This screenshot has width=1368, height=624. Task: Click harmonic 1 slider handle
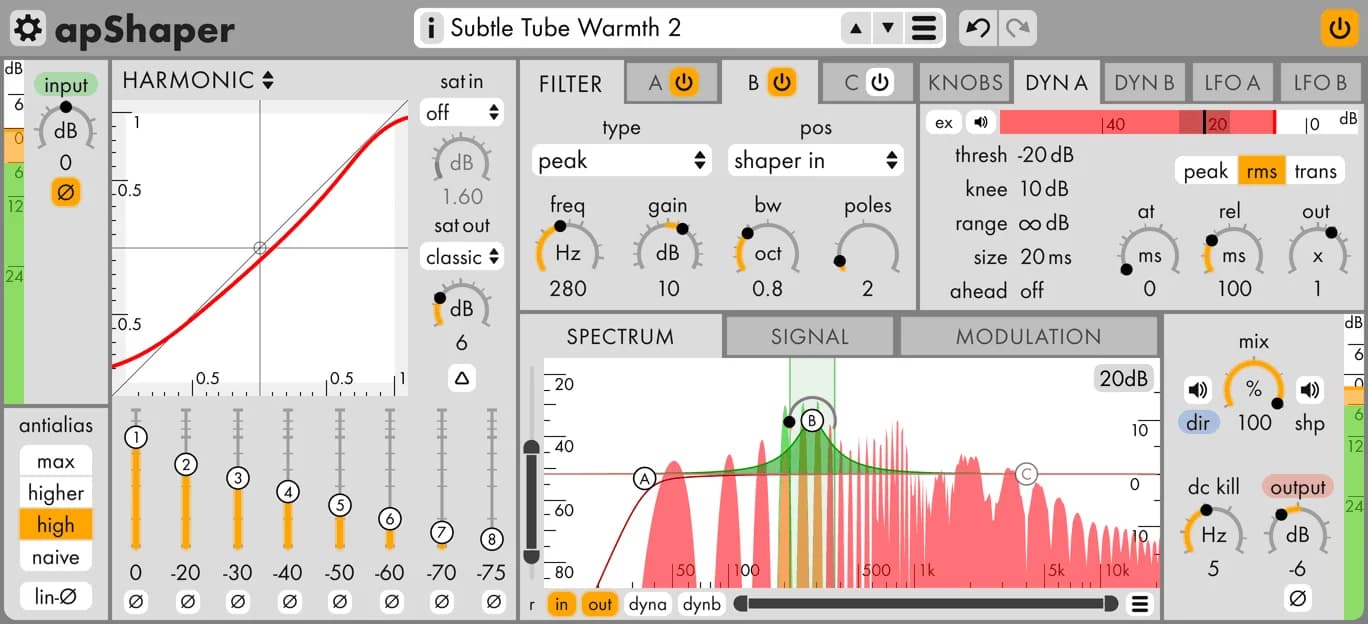coord(136,437)
